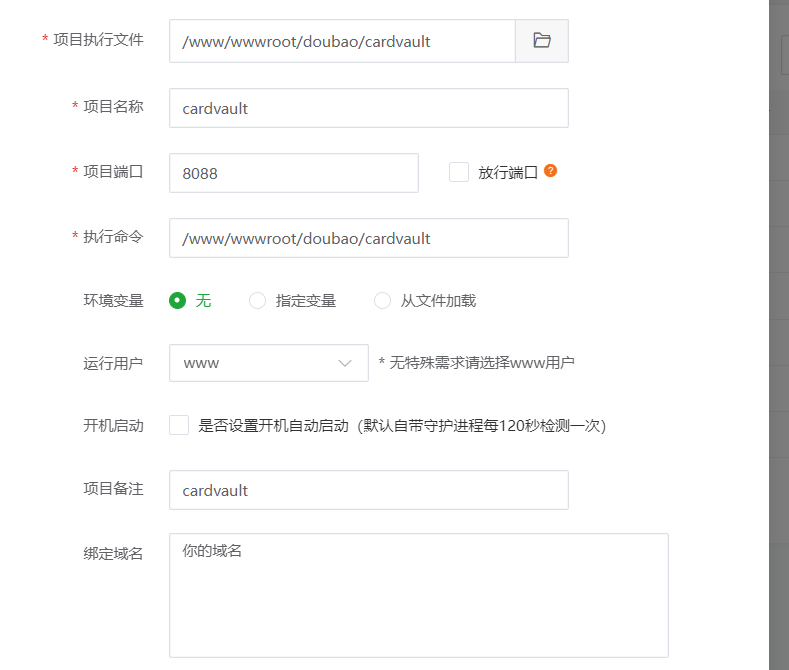789x670 pixels.
Task: Click the 是否设置开机自动启动 label text
Action: [402, 426]
